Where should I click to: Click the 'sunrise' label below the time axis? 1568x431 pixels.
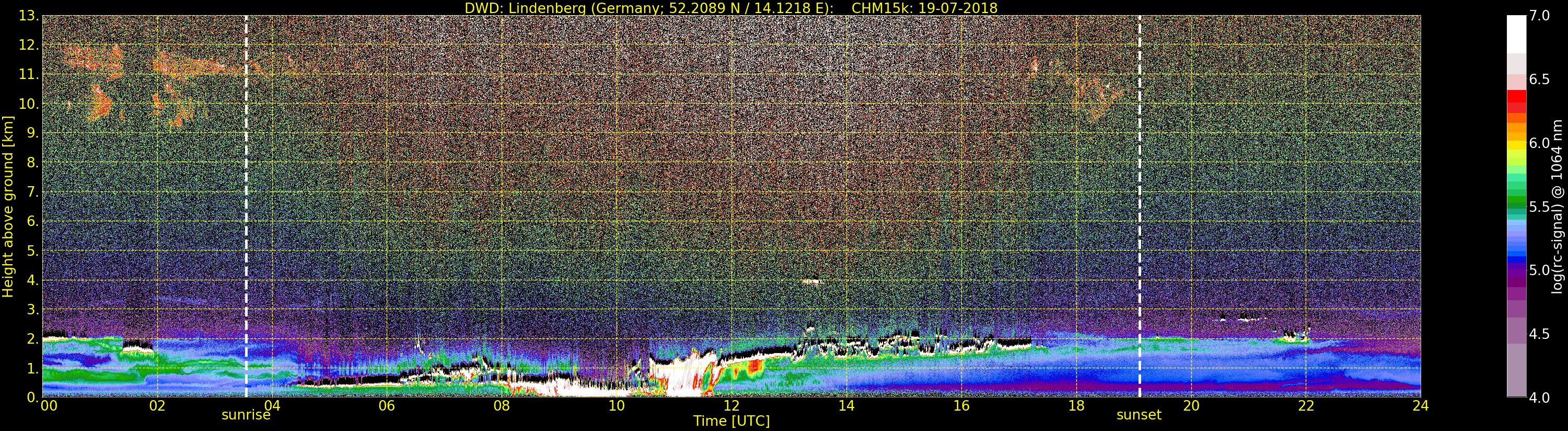(246, 415)
